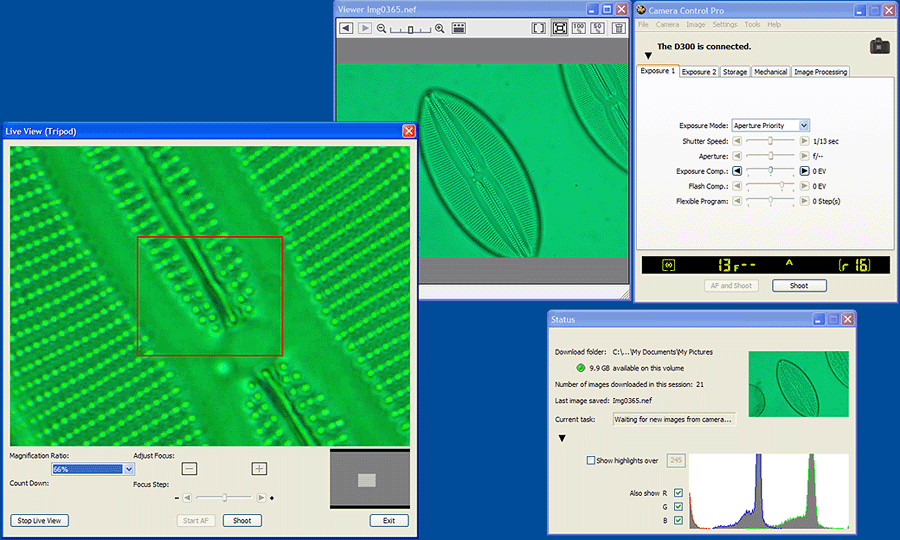Close the Live View (Tripod) window
This screenshot has width=900, height=540.
pyautogui.click(x=409, y=131)
